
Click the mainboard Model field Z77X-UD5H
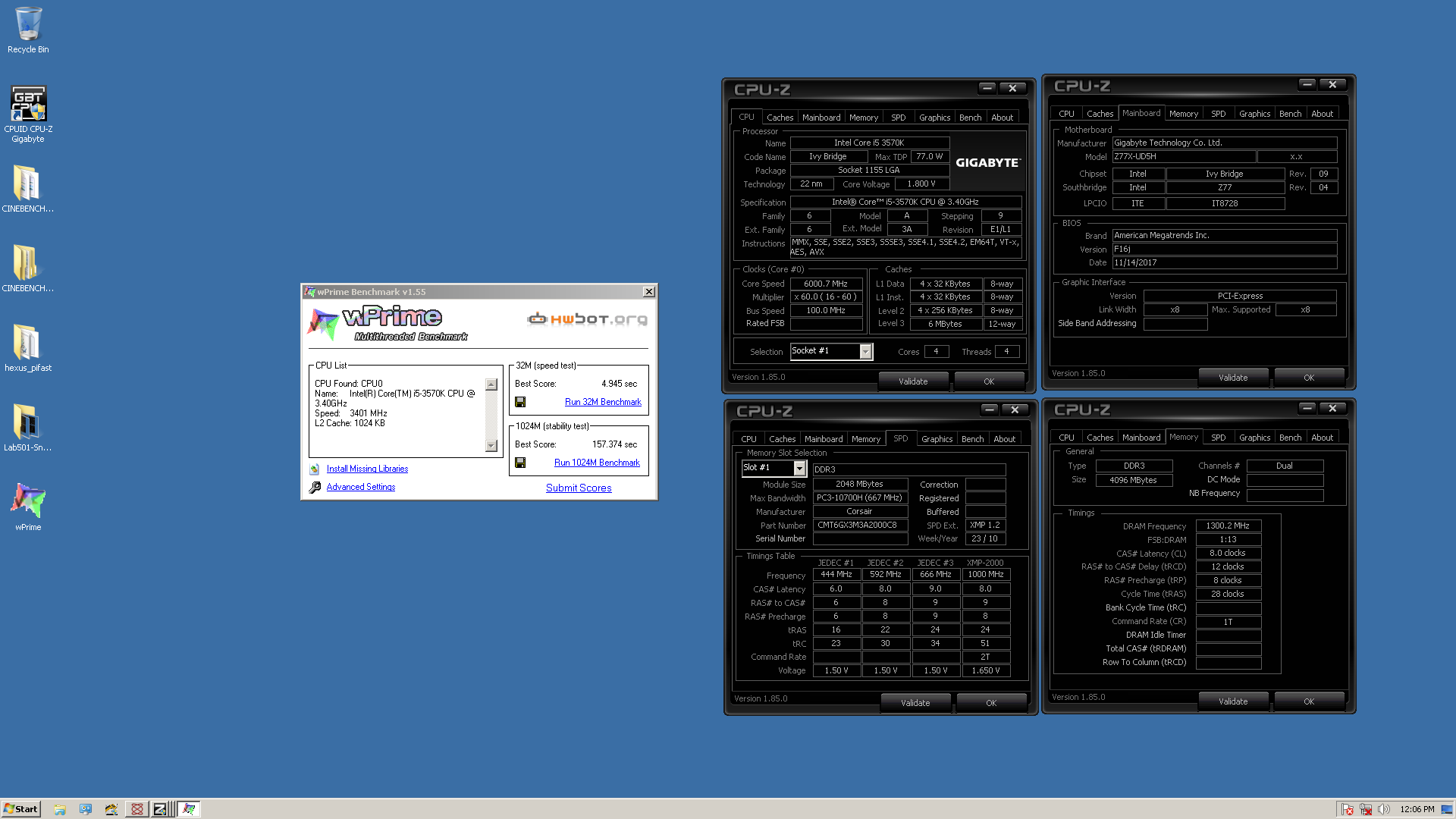(1183, 156)
